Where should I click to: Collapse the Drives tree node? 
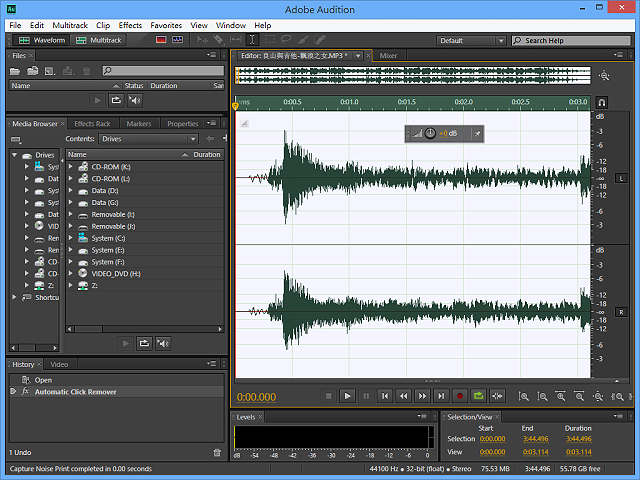(14, 155)
